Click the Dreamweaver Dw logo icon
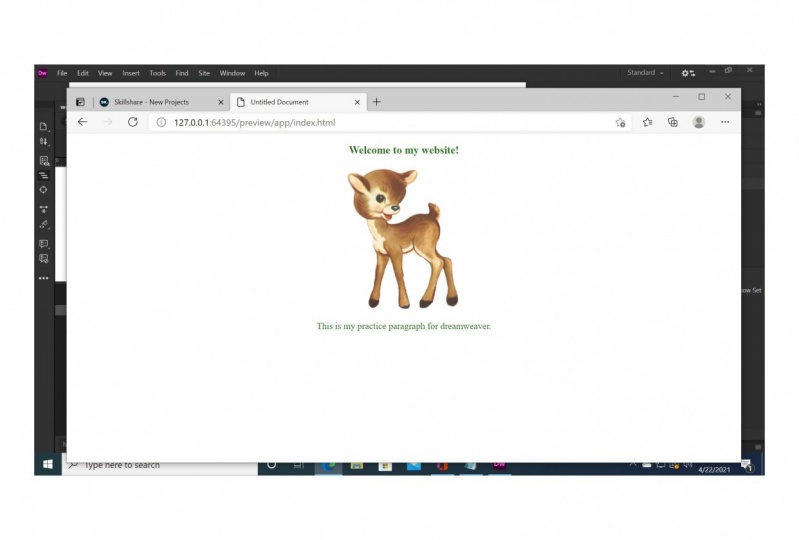The image size is (799, 540). pyautogui.click(x=42, y=73)
